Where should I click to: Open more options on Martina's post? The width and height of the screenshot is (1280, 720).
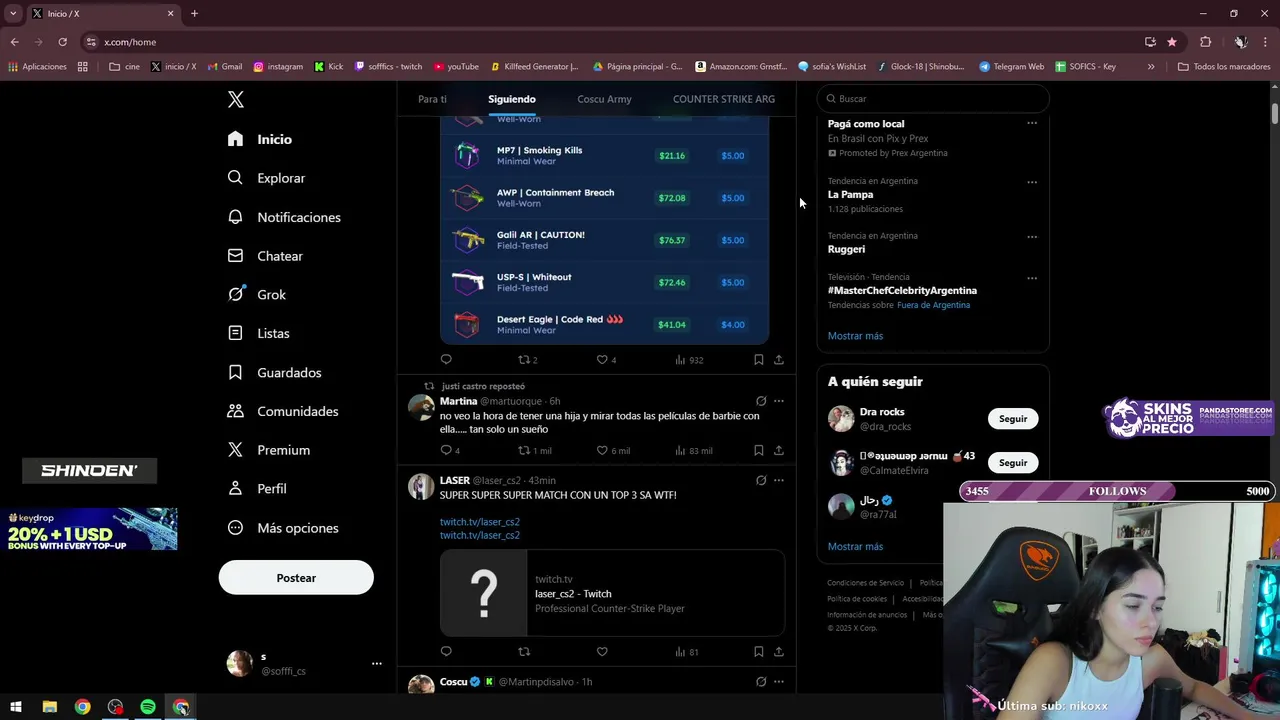[779, 401]
